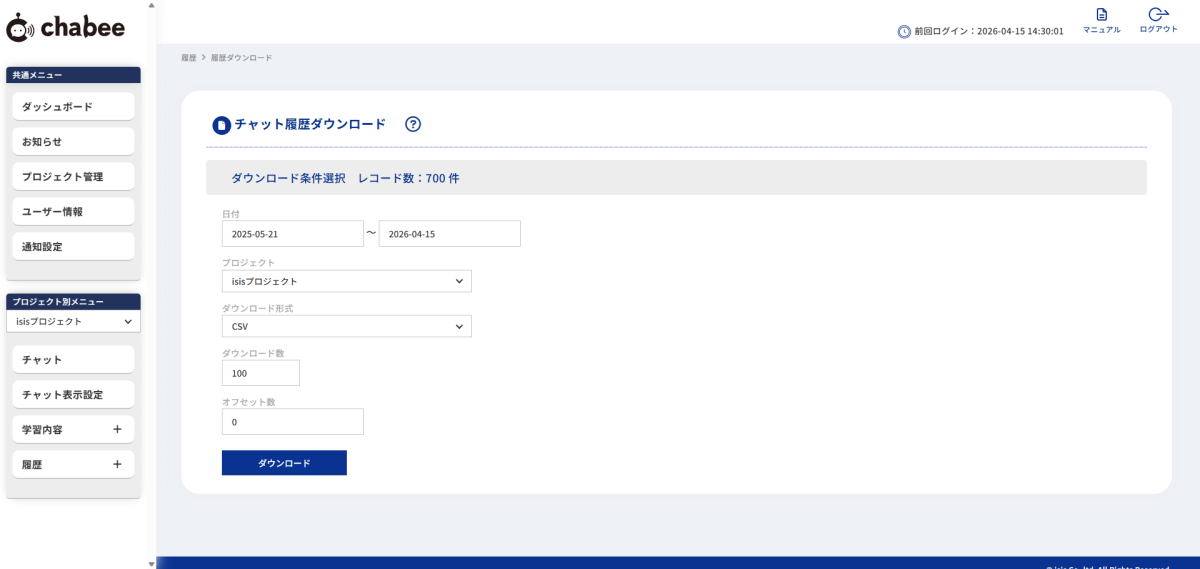The image size is (1200, 569).
Task: Click the ダウンロード数 input field
Action: [x=260, y=373]
